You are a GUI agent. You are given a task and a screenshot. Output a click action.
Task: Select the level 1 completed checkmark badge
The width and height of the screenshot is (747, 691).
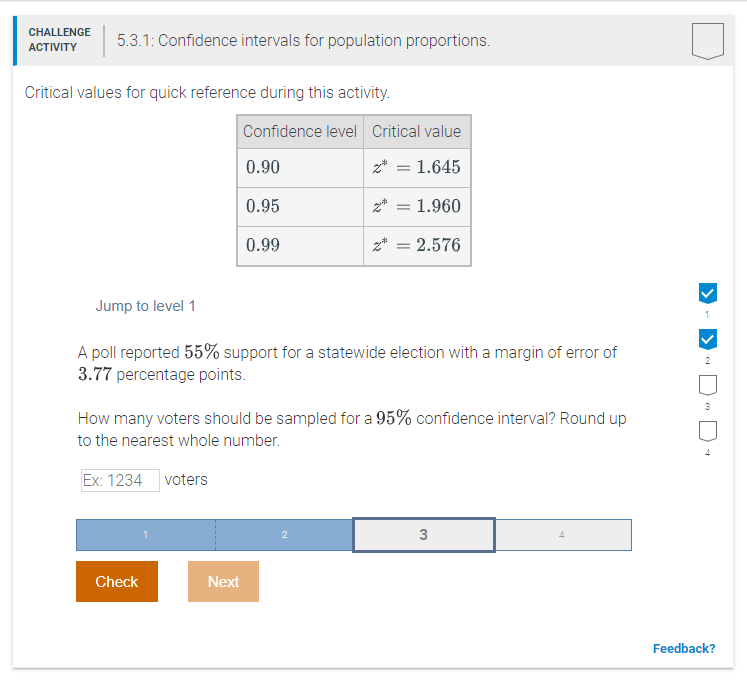(x=707, y=293)
